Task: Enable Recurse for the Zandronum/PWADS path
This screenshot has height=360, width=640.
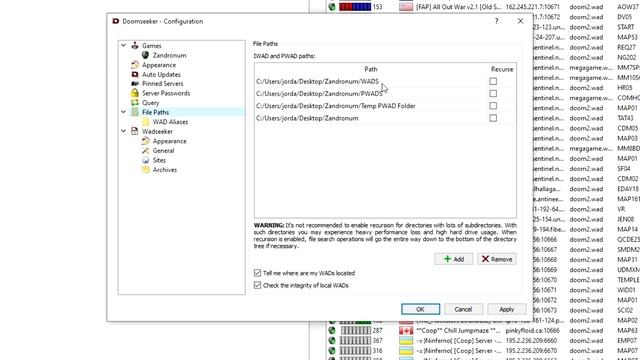Action: (493, 93)
